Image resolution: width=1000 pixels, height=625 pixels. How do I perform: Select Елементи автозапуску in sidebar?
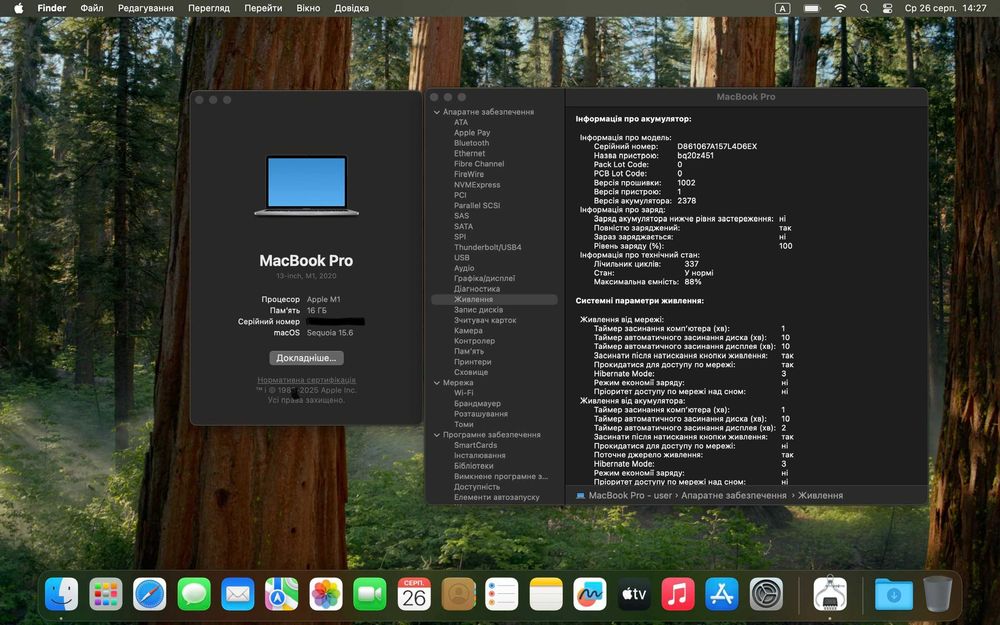pyautogui.click(x=496, y=497)
